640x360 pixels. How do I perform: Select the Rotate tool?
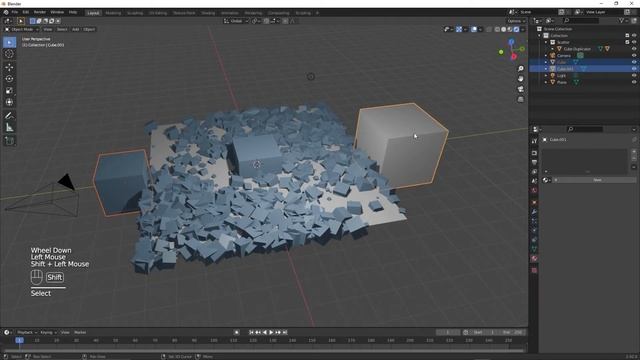pos(9,79)
